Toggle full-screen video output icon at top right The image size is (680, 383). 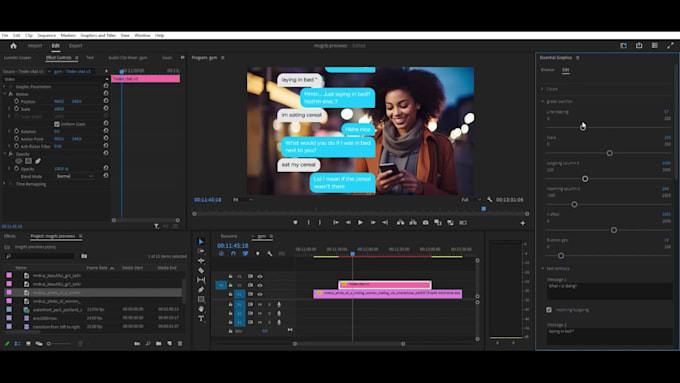coord(670,46)
